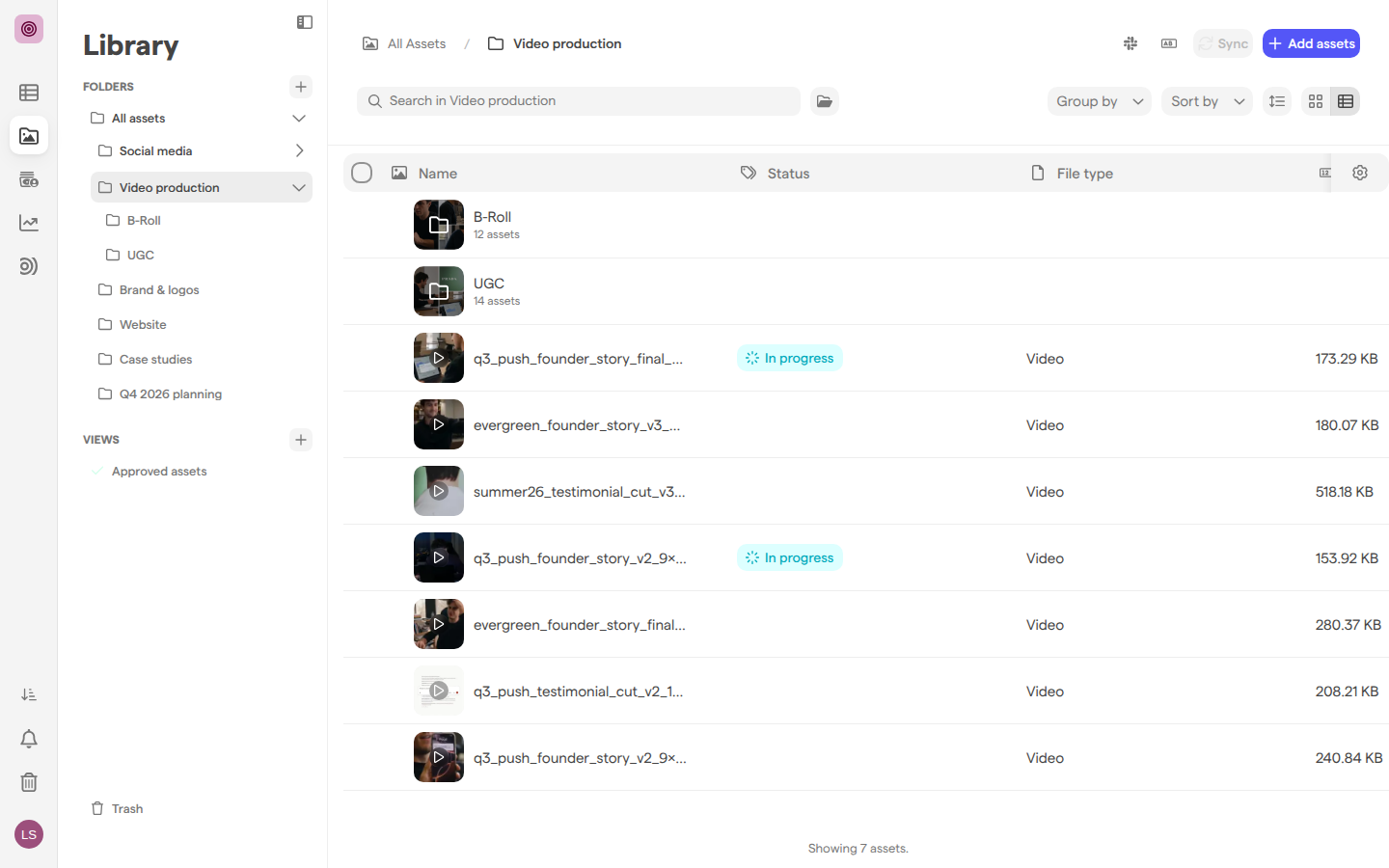Click the app logo icon
The image size is (1389, 868).
point(29,29)
